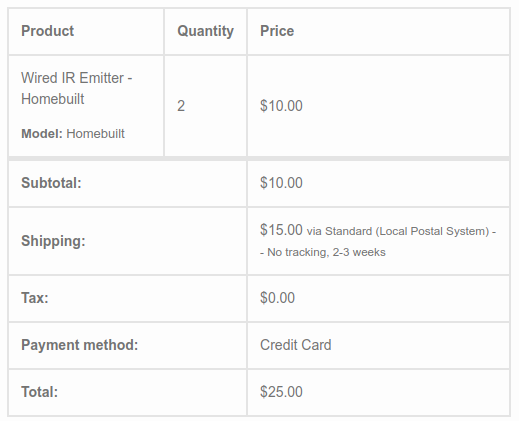Click the quantity value 2
This screenshot has width=519, height=421.
pyautogui.click(x=181, y=106)
